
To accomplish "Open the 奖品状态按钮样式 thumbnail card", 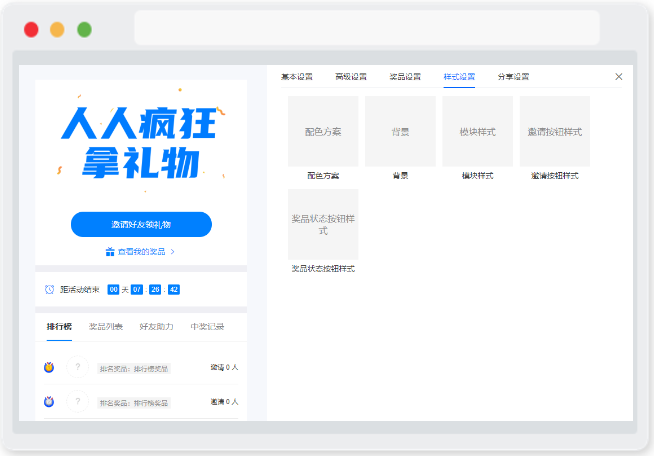I will point(323,224).
